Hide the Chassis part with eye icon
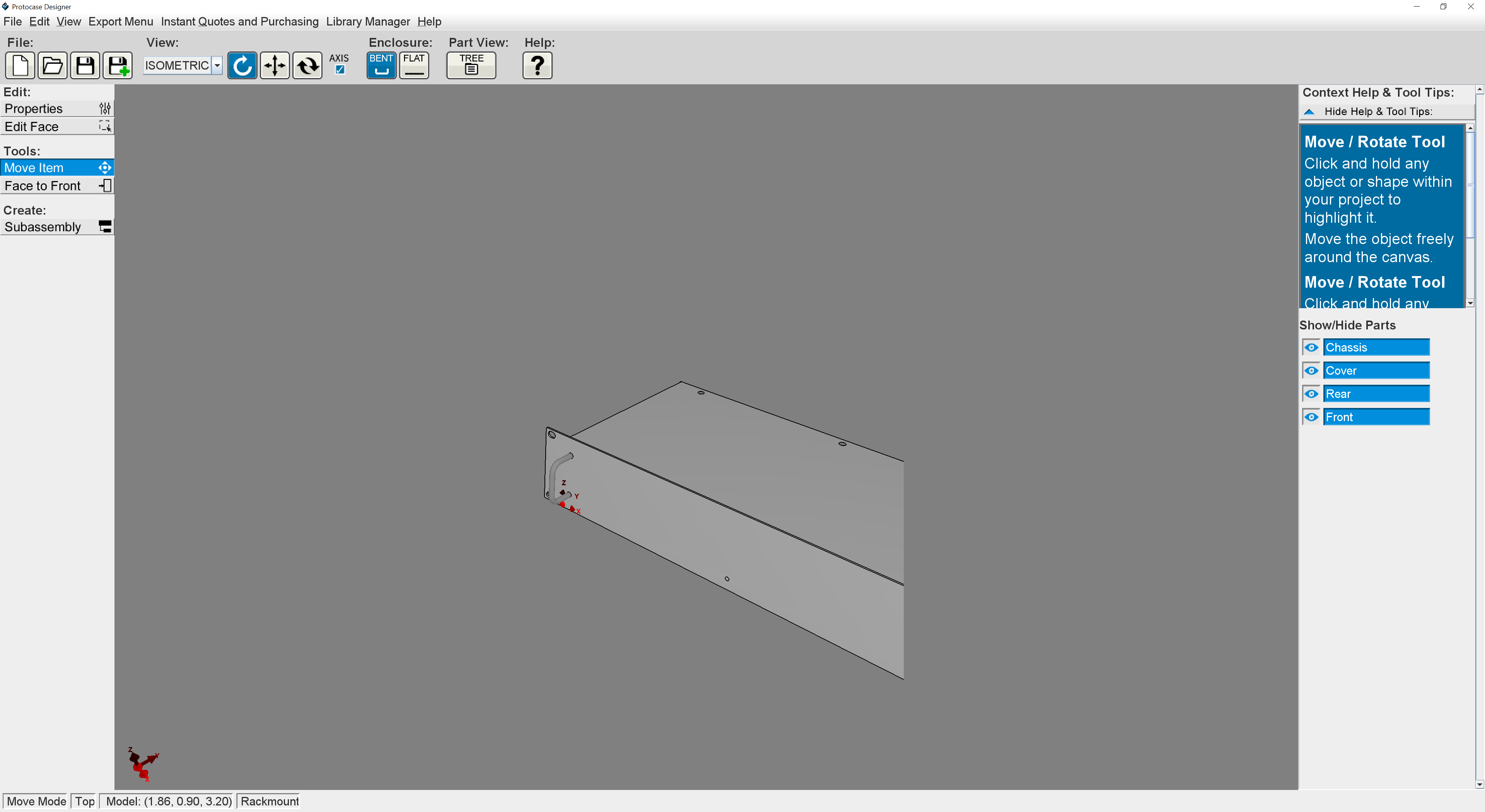1485x812 pixels. pos(1311,348)
